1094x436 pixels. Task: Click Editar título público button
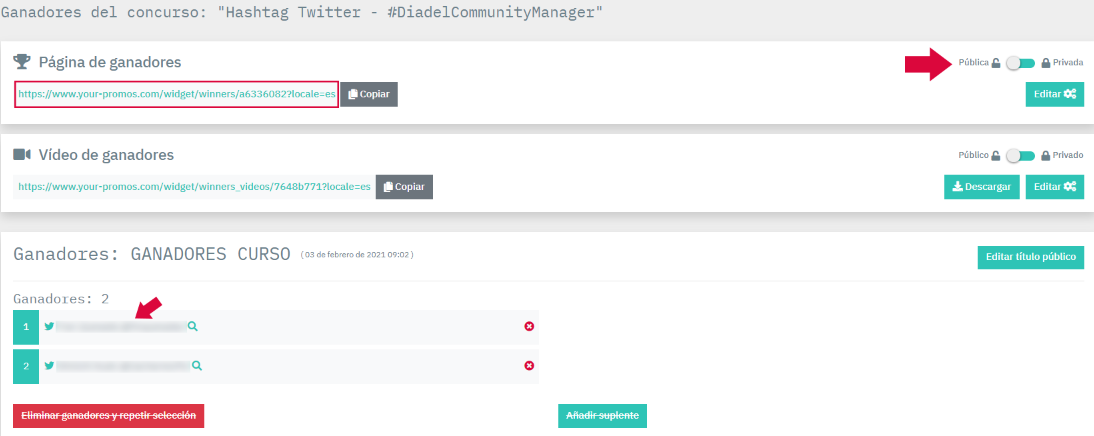(1030, 257)
